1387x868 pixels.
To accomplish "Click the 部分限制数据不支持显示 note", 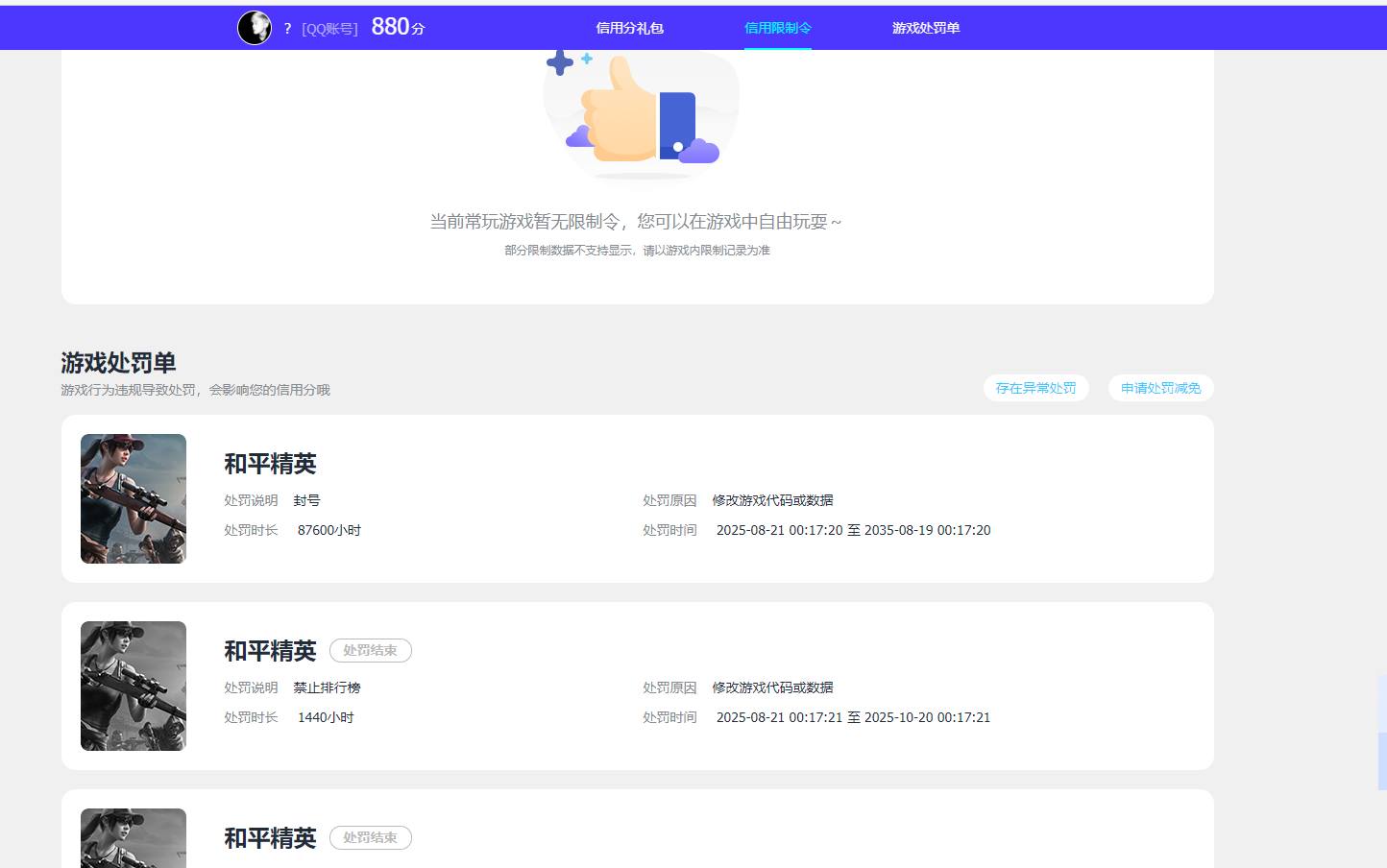I will coord(637,251).
